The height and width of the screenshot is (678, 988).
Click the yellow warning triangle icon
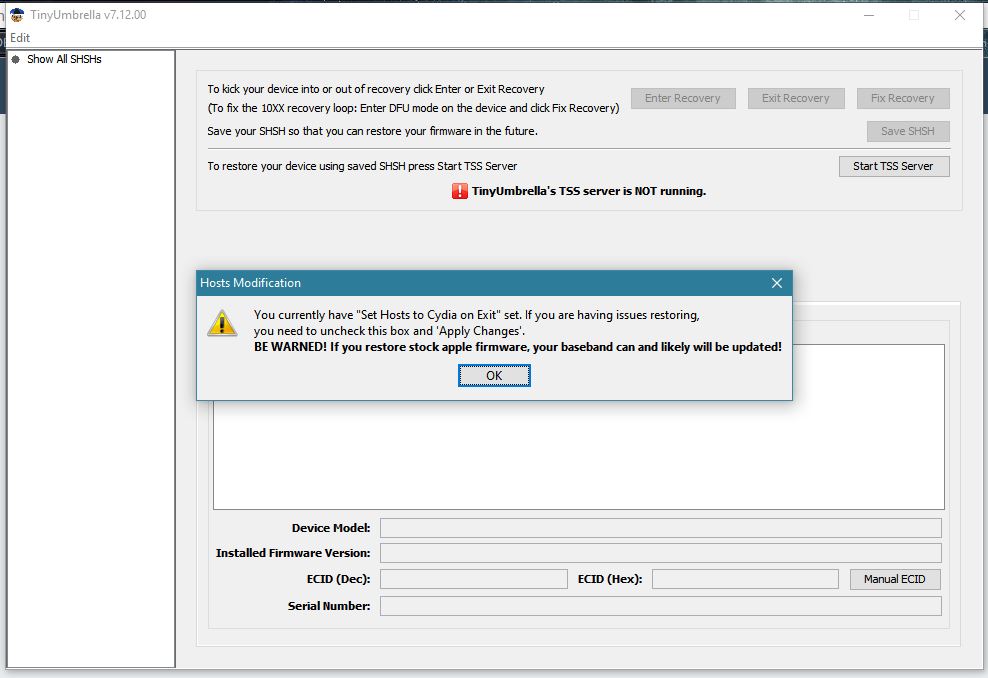click(222, 323)
